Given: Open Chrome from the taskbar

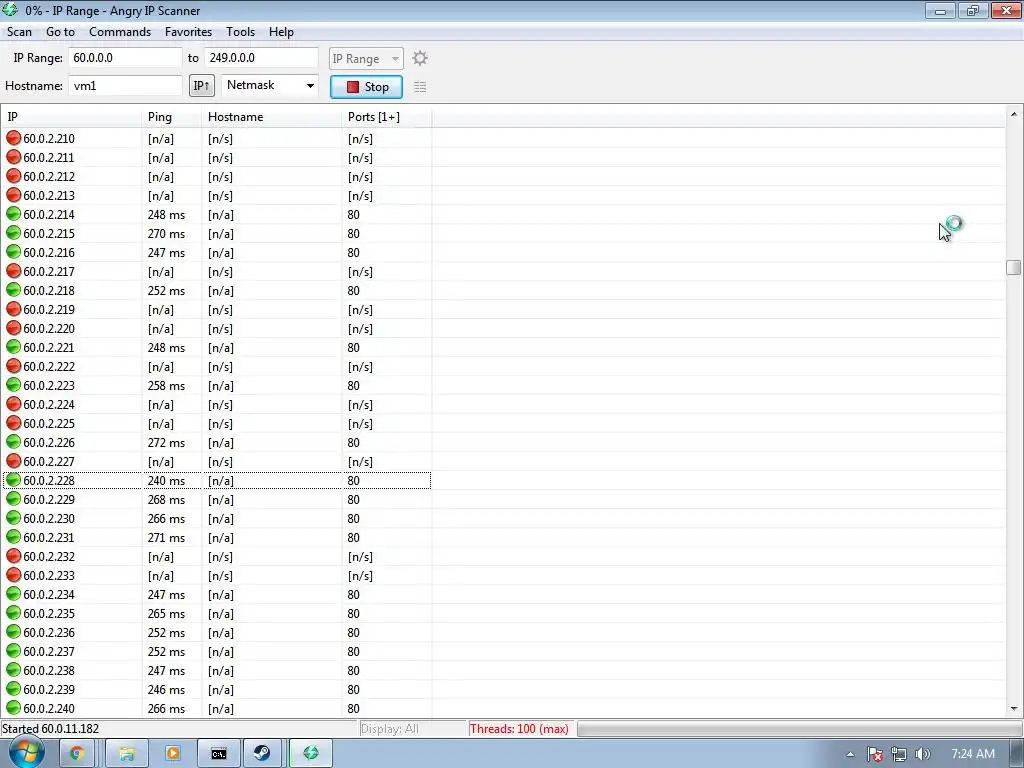Looking at the screenshot, I should pyautogui.click(x=76, y=753).
